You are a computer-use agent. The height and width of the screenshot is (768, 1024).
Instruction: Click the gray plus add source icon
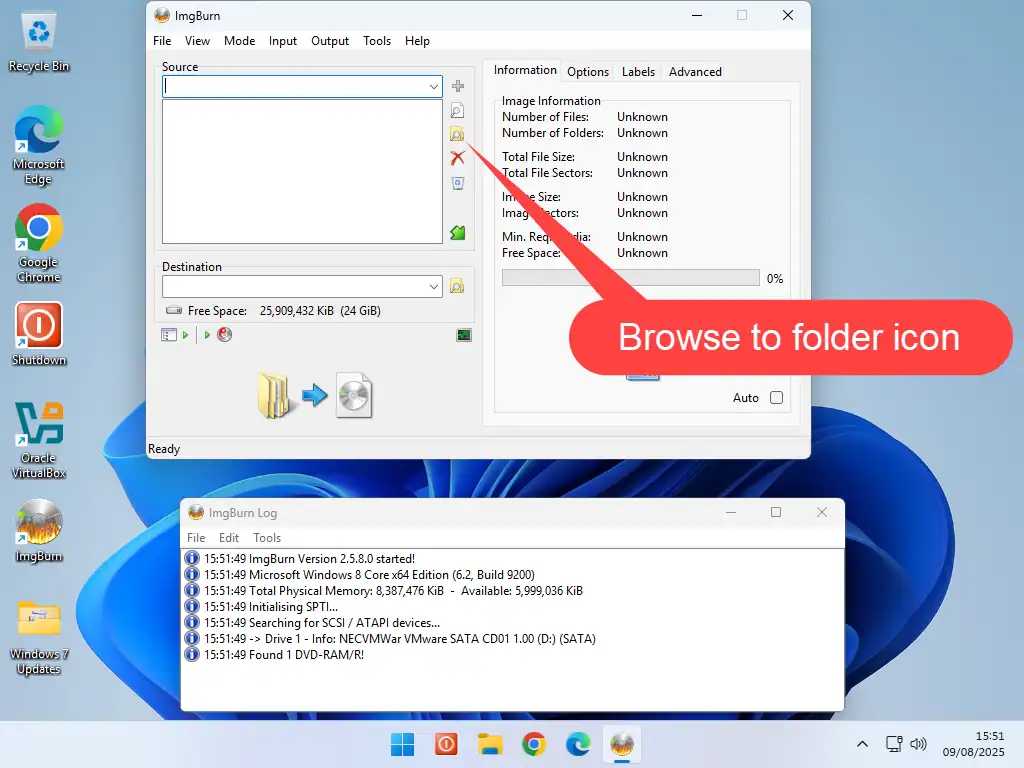tap(458, 87)
